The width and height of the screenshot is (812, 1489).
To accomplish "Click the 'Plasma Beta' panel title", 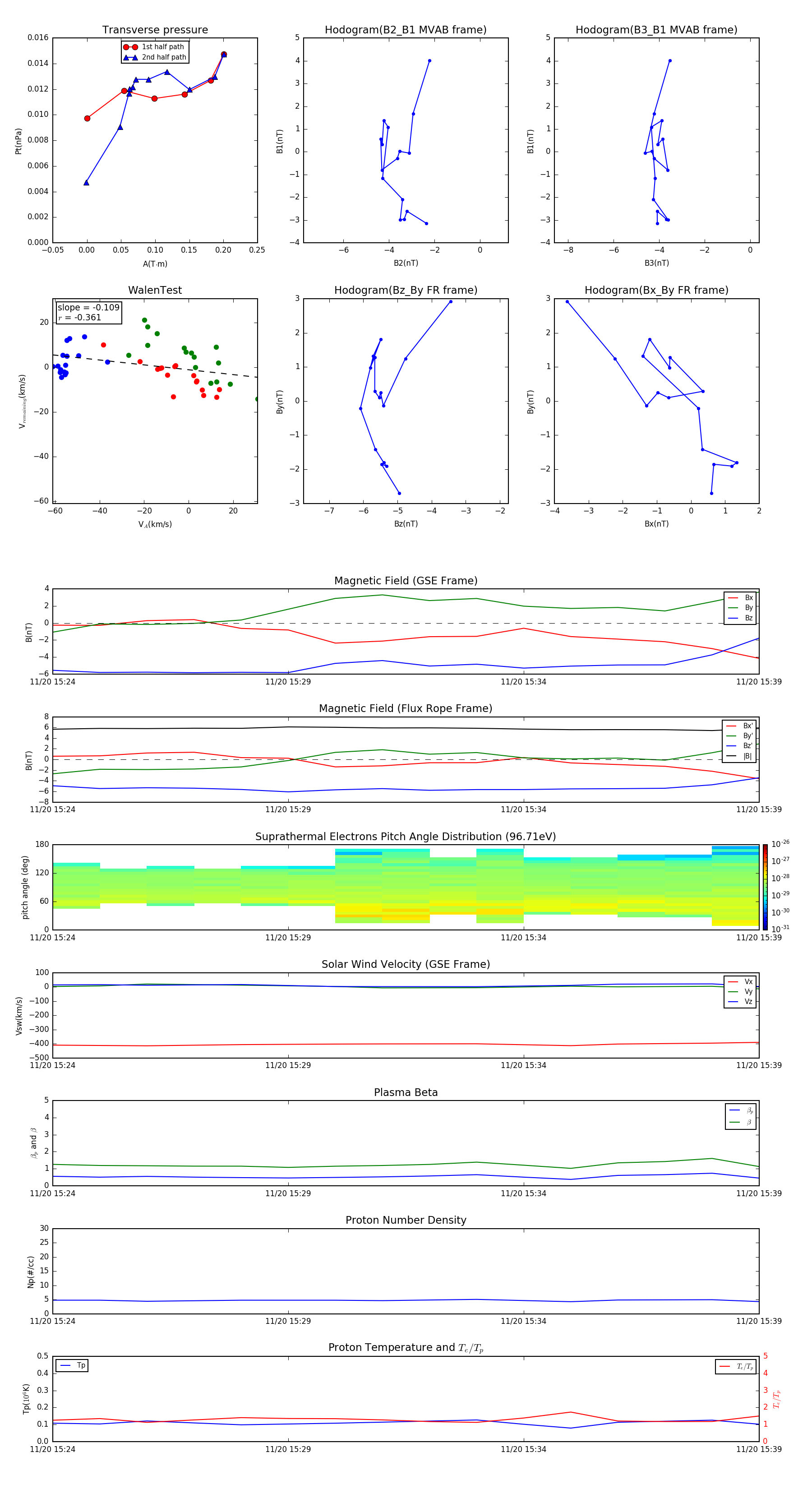I will coord(406,1093).
